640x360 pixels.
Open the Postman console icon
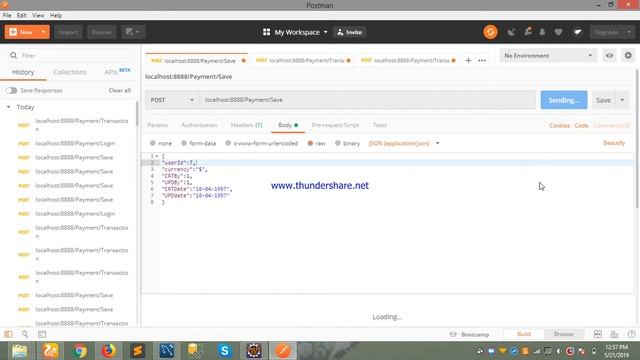coord(42,334)
